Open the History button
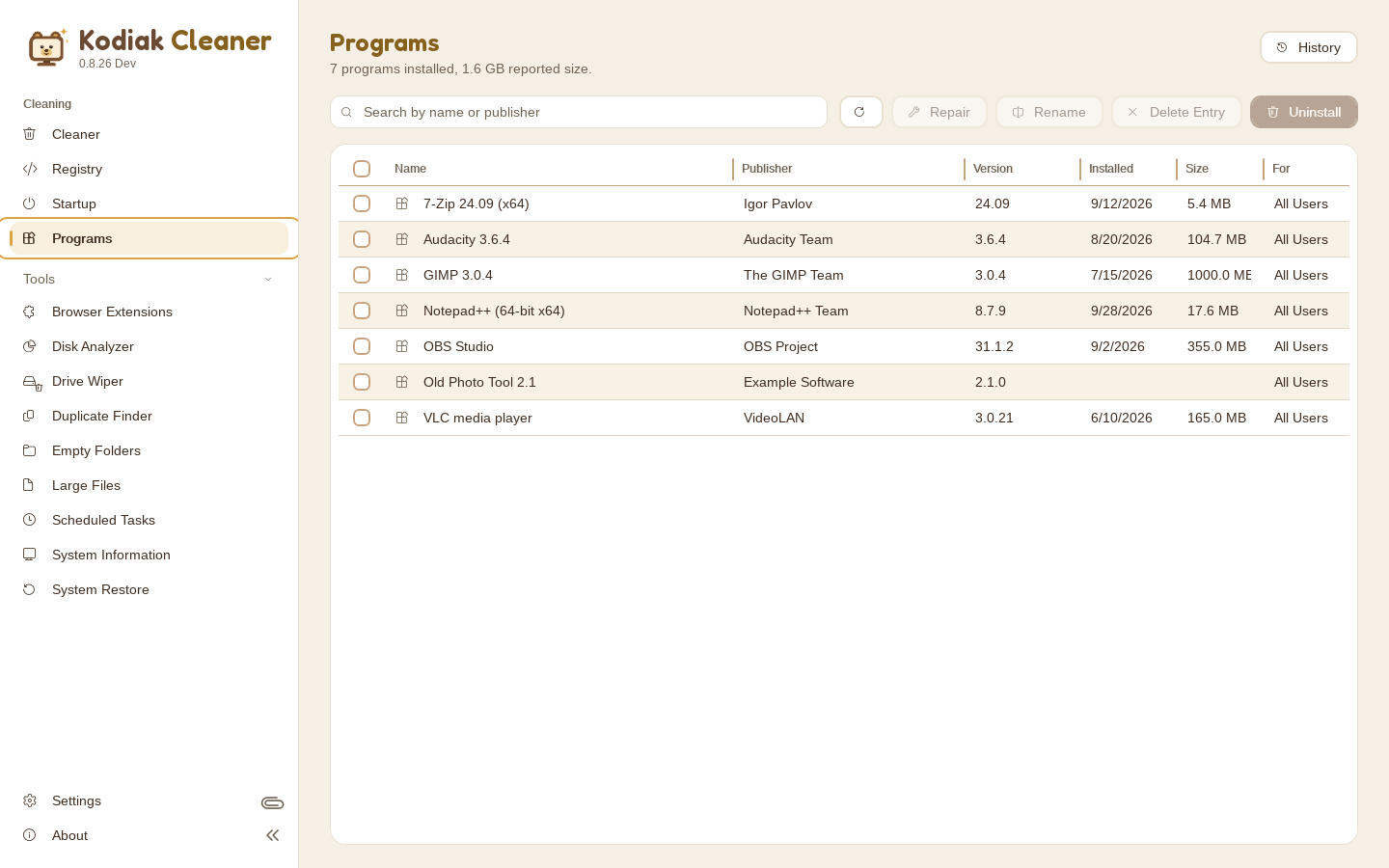Screen dimensions: 1389x868 coord(1309,47)
